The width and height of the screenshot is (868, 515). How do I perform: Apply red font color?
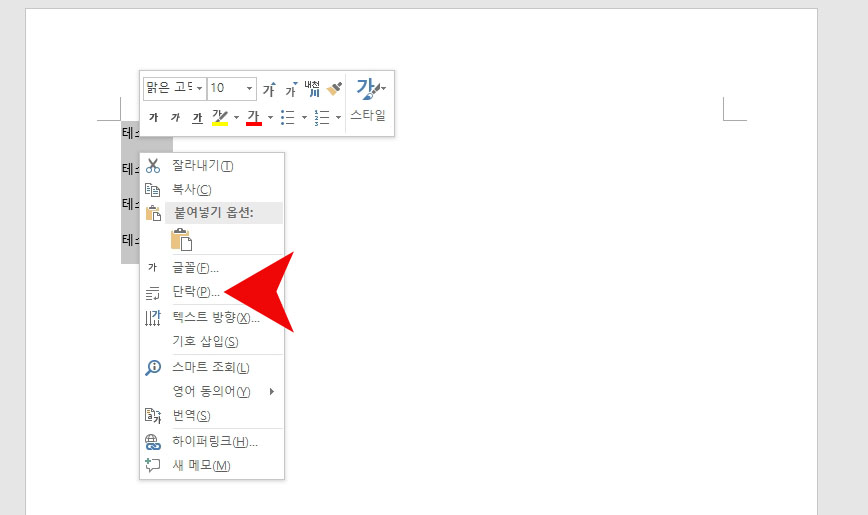254,117
